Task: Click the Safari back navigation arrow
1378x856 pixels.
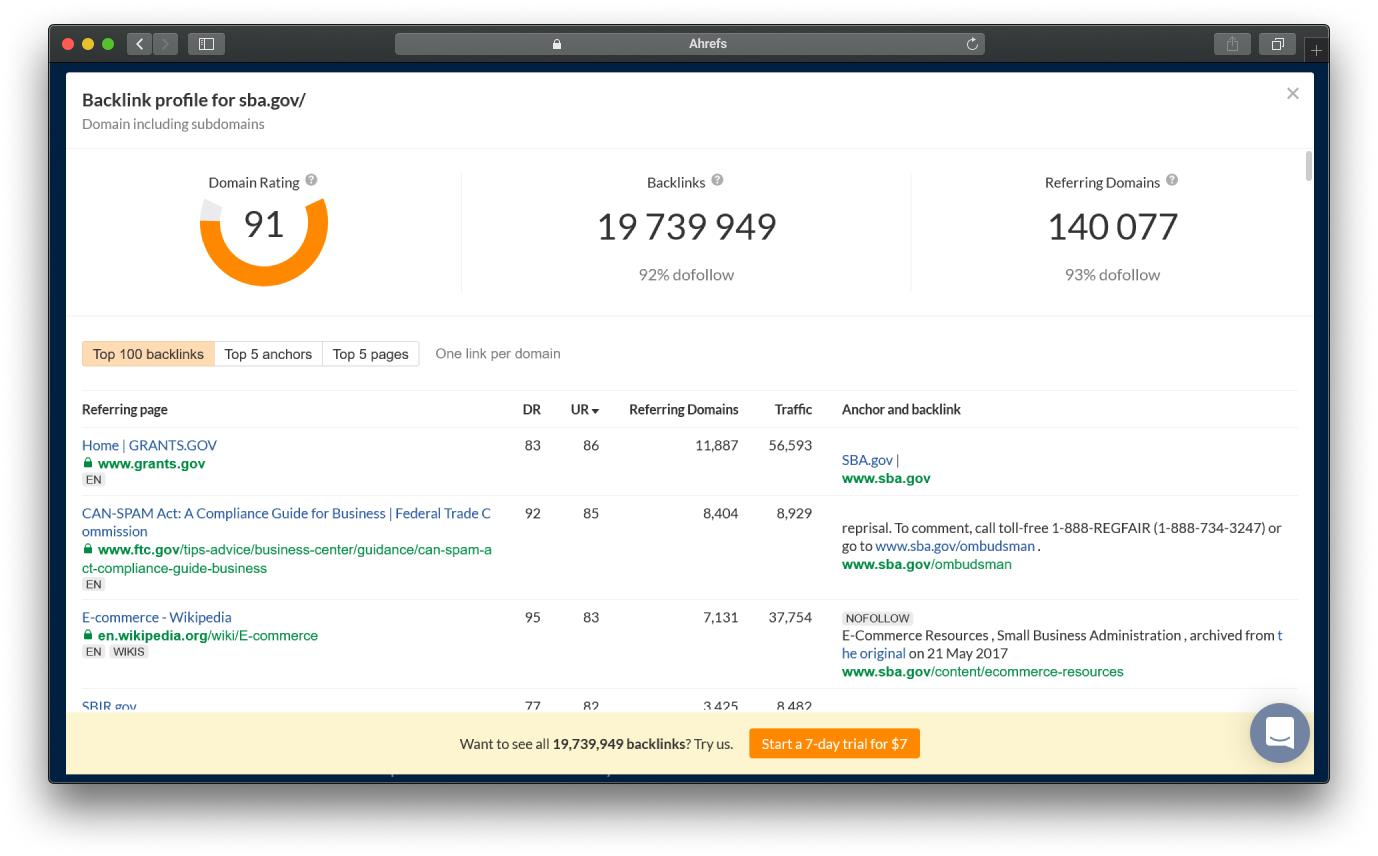Action: tap(140, 44)
